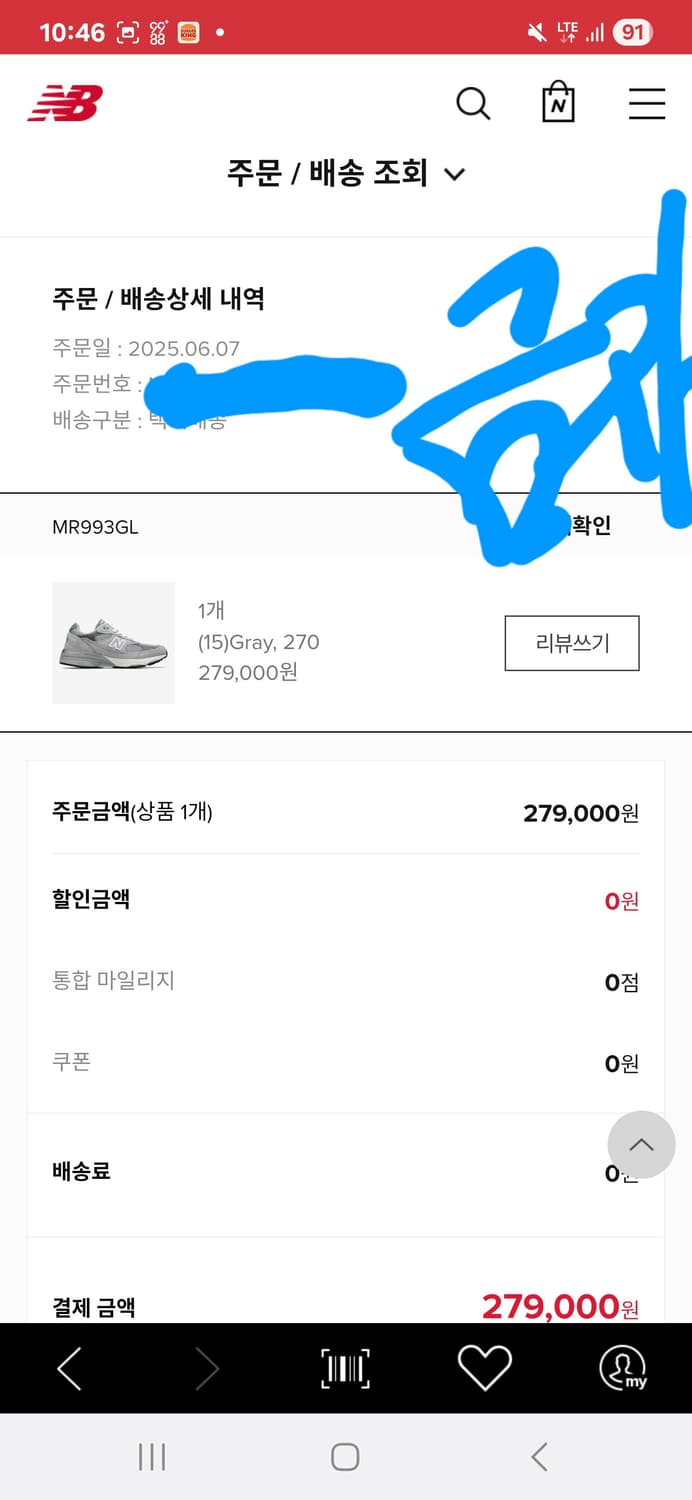692x1500 pixels.
Task: Tap the battery indicator in status bar
Action: point(632,32)
